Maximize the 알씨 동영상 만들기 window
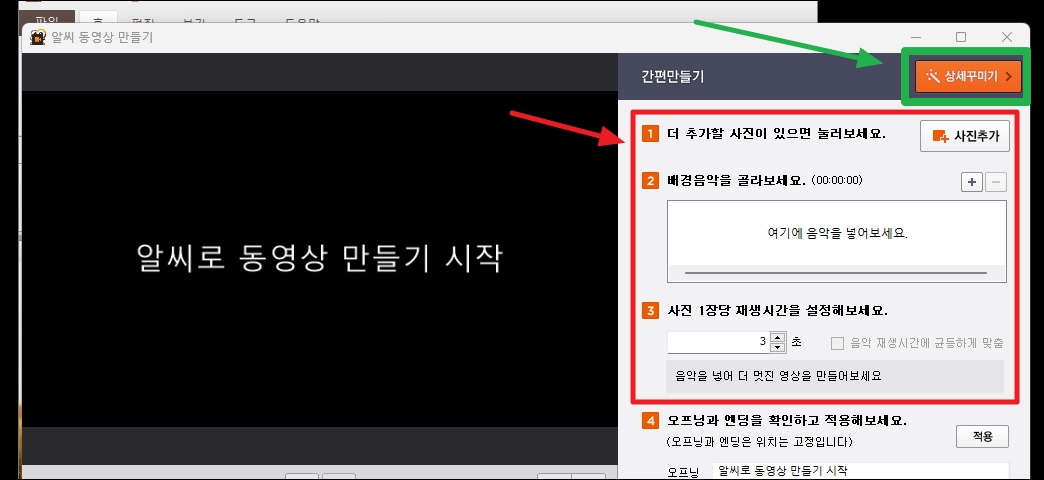 pyautogui.click(x=961, y=37)
